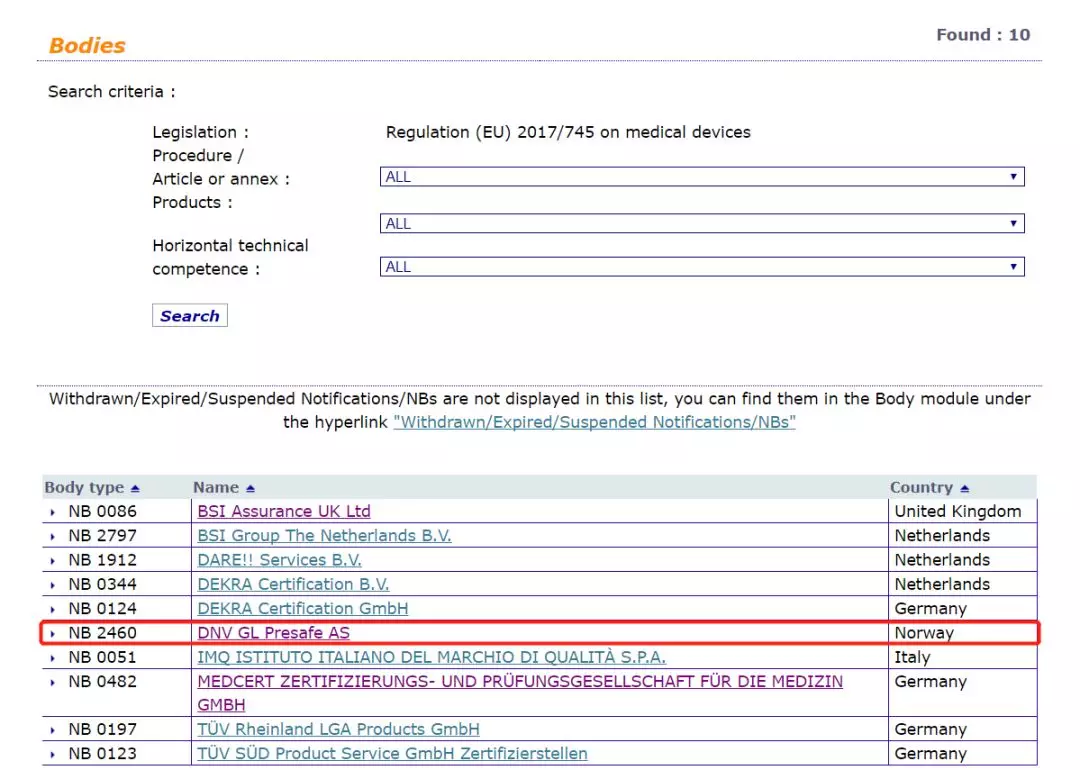Click the Found : 10 result count

click(983, 34)
